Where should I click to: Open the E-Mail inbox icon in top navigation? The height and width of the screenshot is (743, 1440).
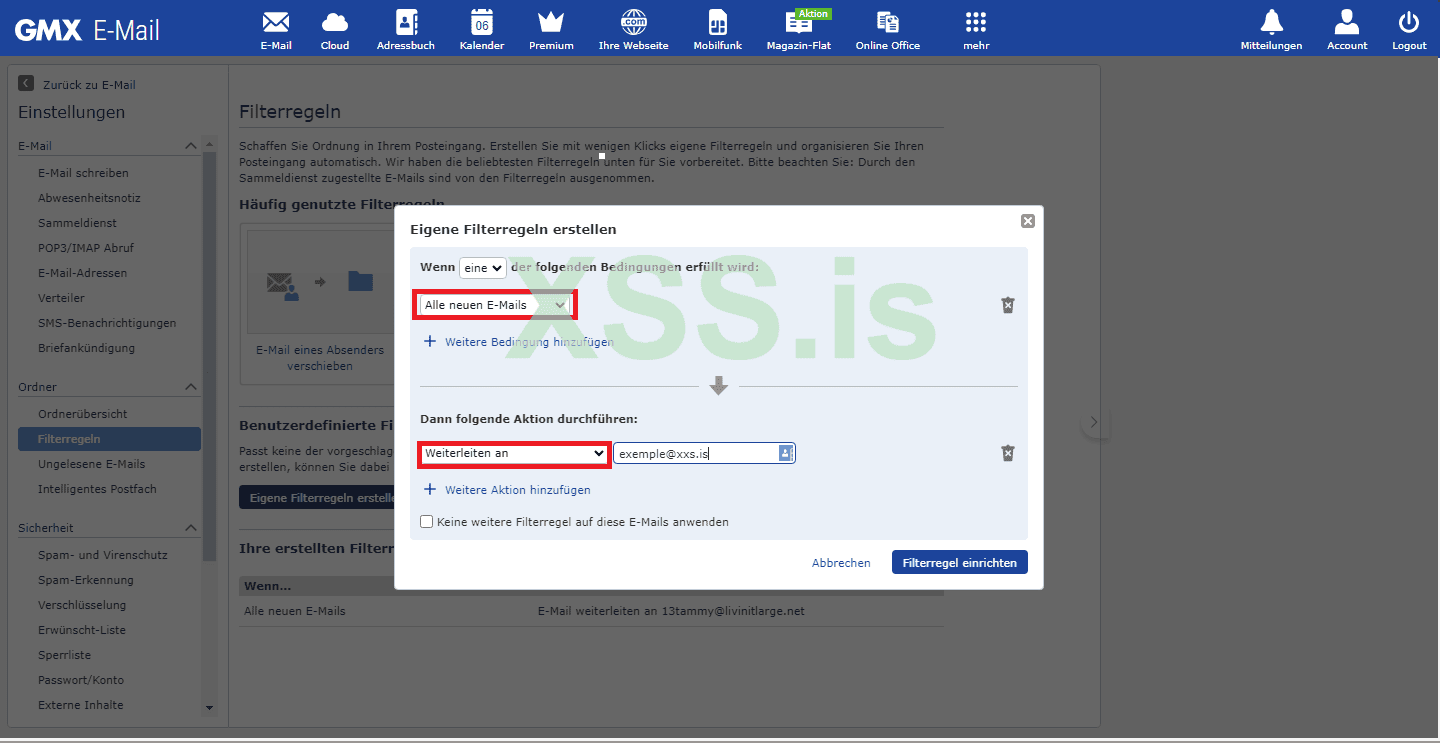276,30
